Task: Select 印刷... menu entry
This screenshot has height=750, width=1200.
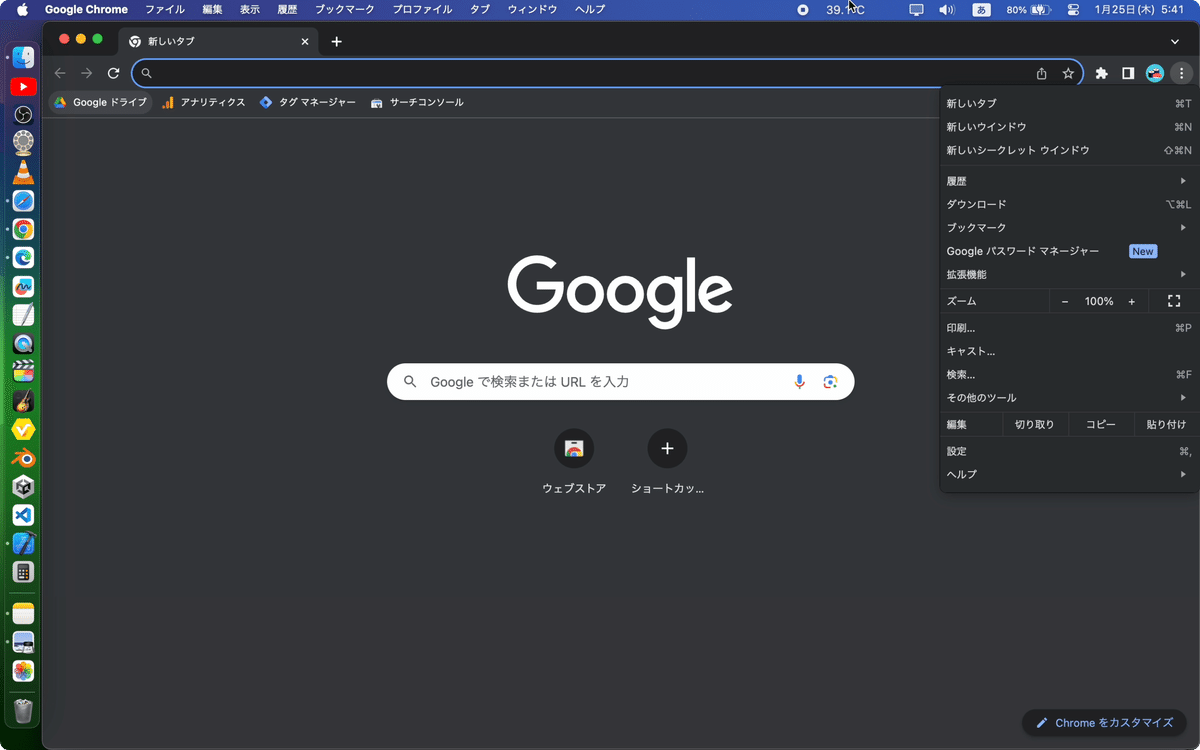Action: click(1069, 328)
